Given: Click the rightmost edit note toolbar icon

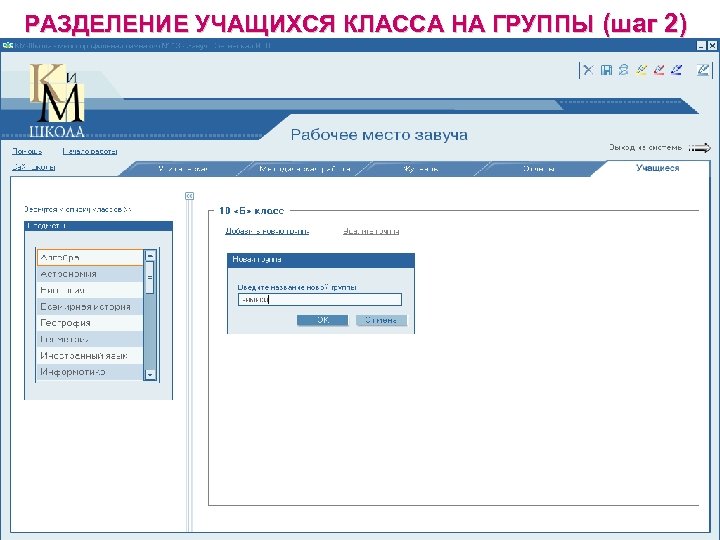Looking at the screenshot, I should pyautogui.click(x=703, y=70).
